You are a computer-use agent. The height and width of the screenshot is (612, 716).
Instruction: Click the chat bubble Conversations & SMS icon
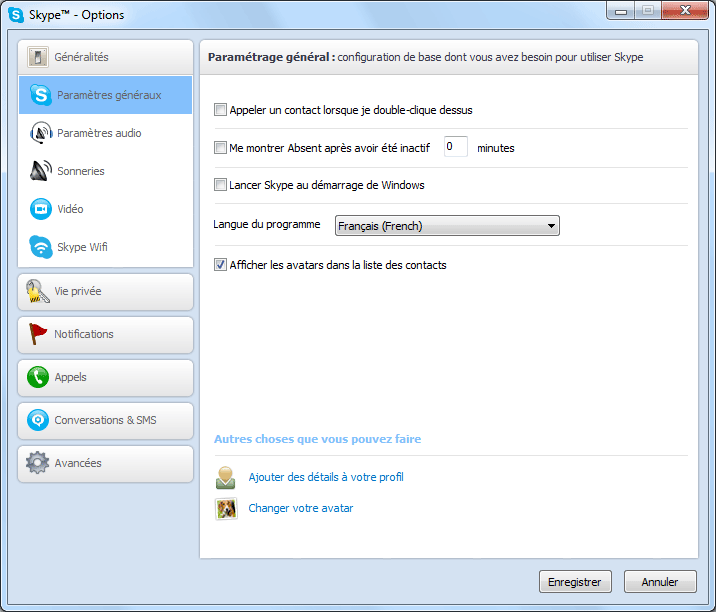click(x=37, y=420)
